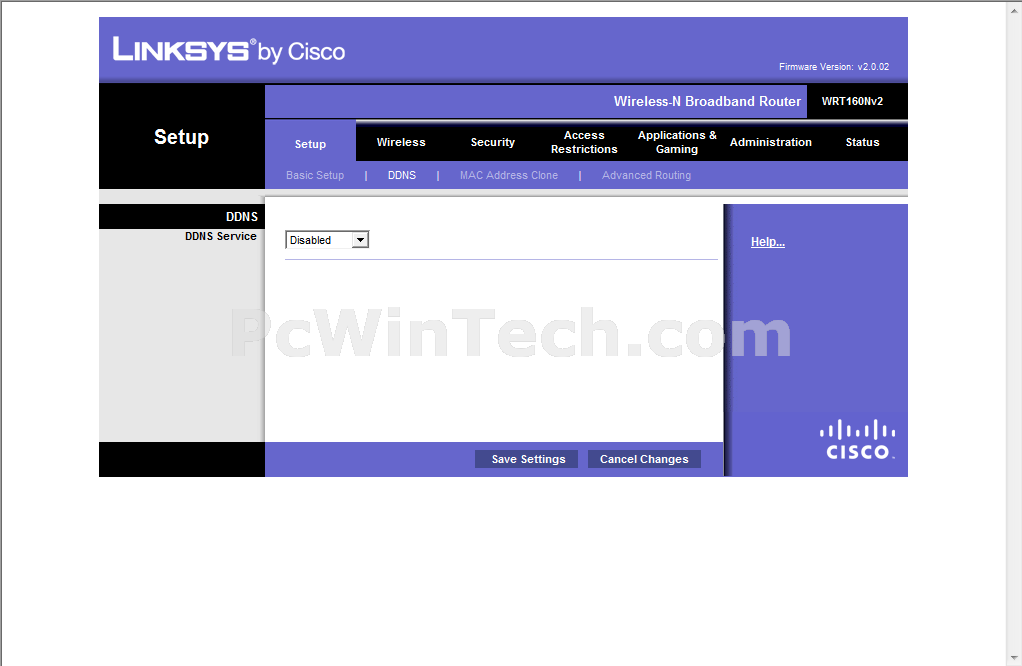Open the Status tab
This screenshot has height=666, width=1022.
[862, 142]
